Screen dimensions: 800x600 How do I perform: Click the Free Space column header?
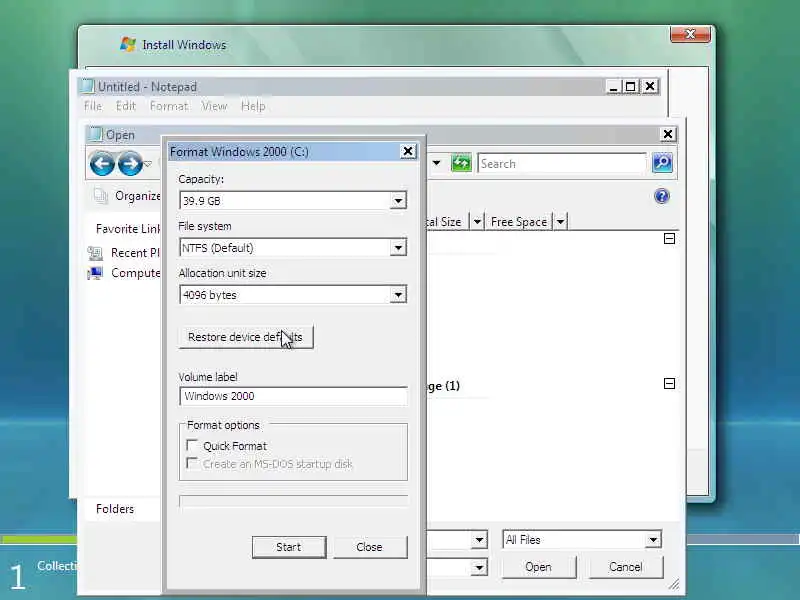[519, 221]
